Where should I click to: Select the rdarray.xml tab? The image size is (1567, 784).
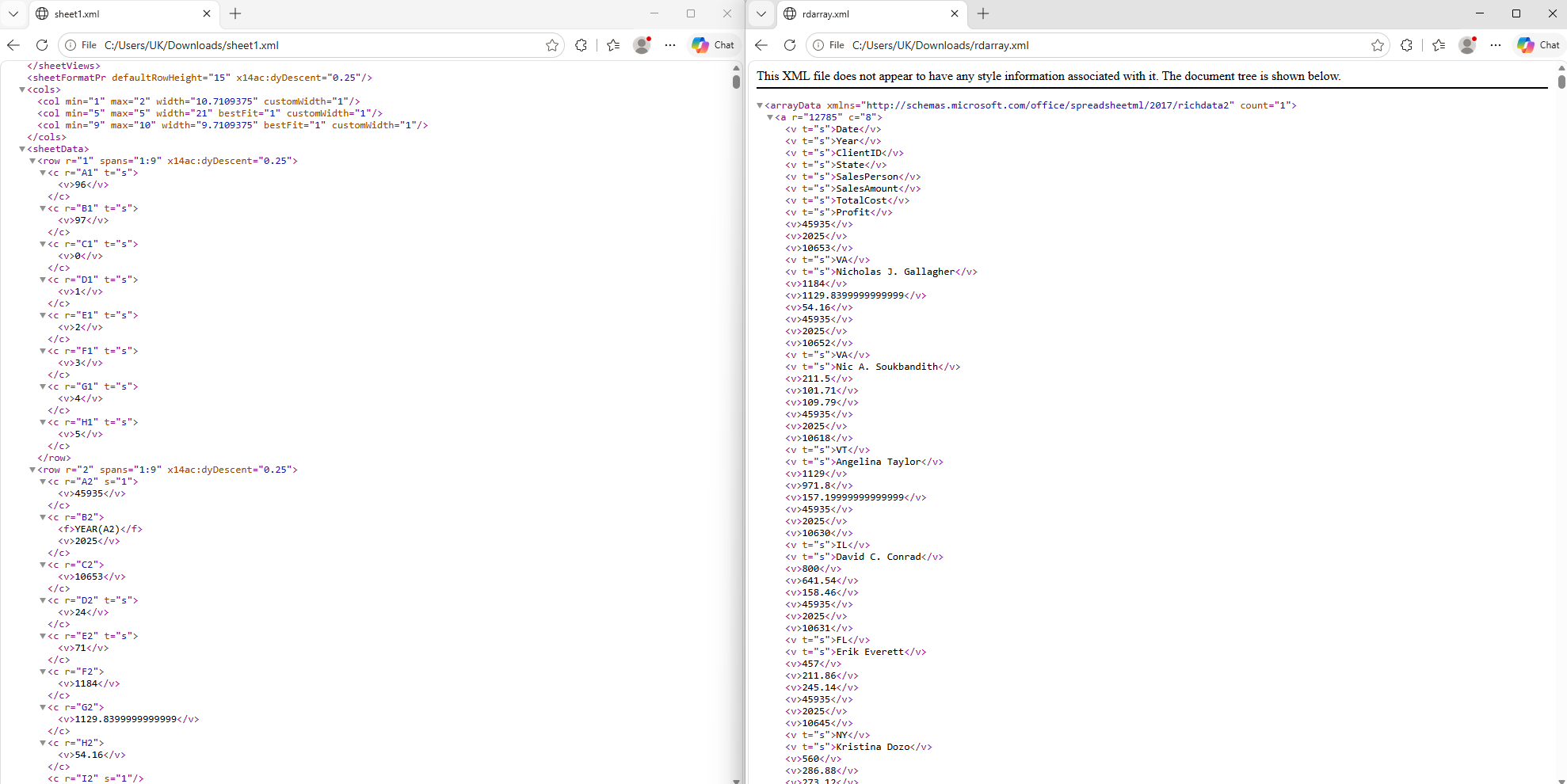tap(871, 13)
